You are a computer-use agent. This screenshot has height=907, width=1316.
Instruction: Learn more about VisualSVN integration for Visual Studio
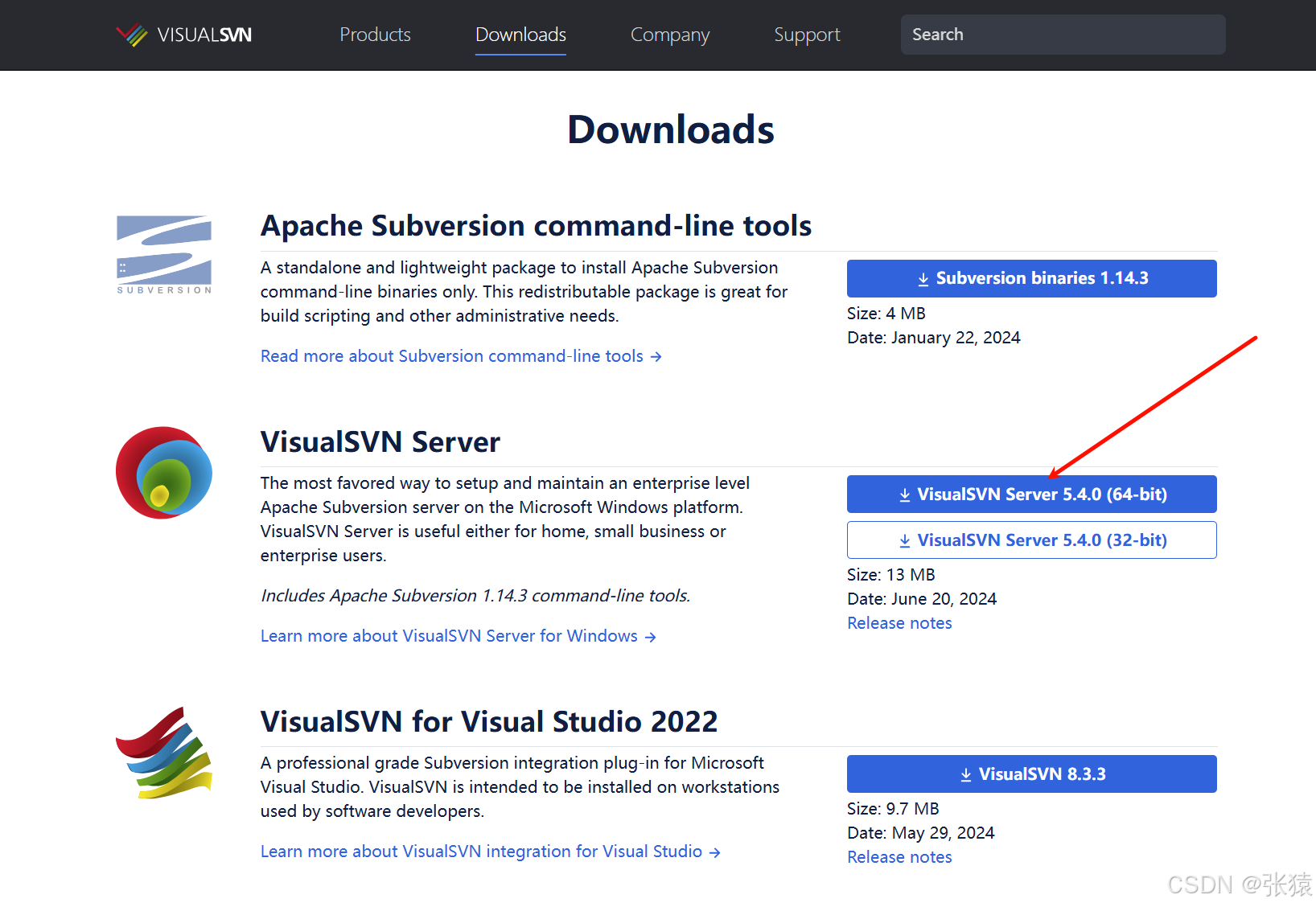click(490, 852)
